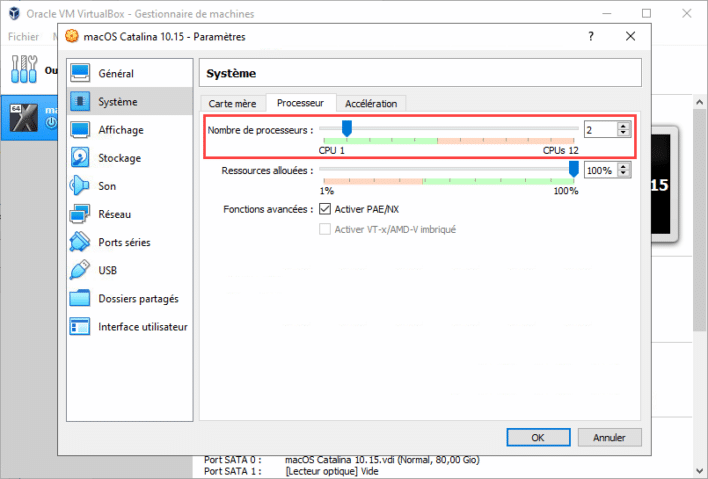Open the Ports séries connector icon

80,242
